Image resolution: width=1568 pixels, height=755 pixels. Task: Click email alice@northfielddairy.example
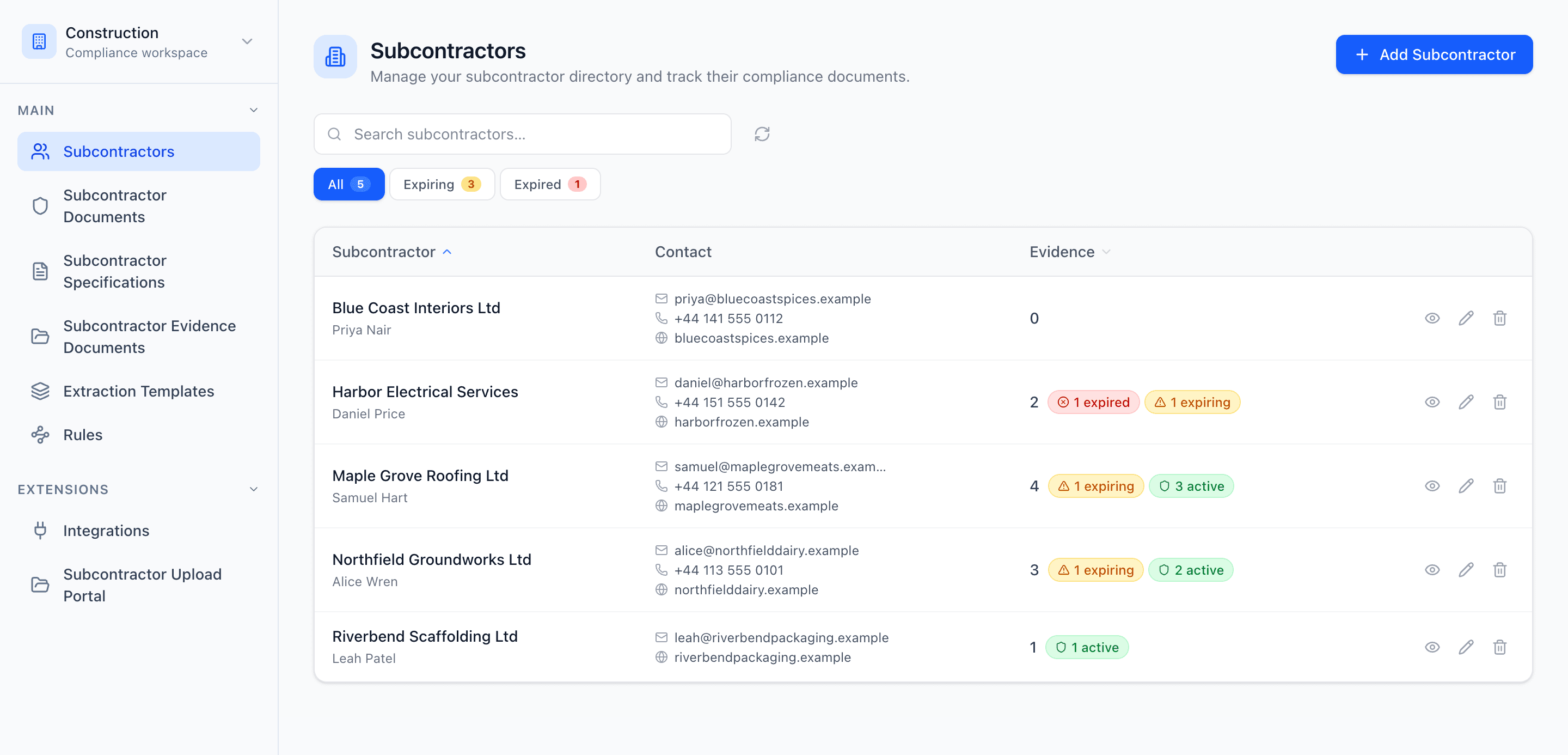[767, 550]
